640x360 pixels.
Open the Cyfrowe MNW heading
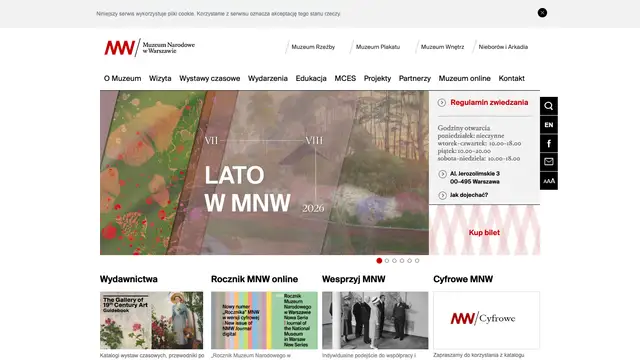(x=463, y=279)
